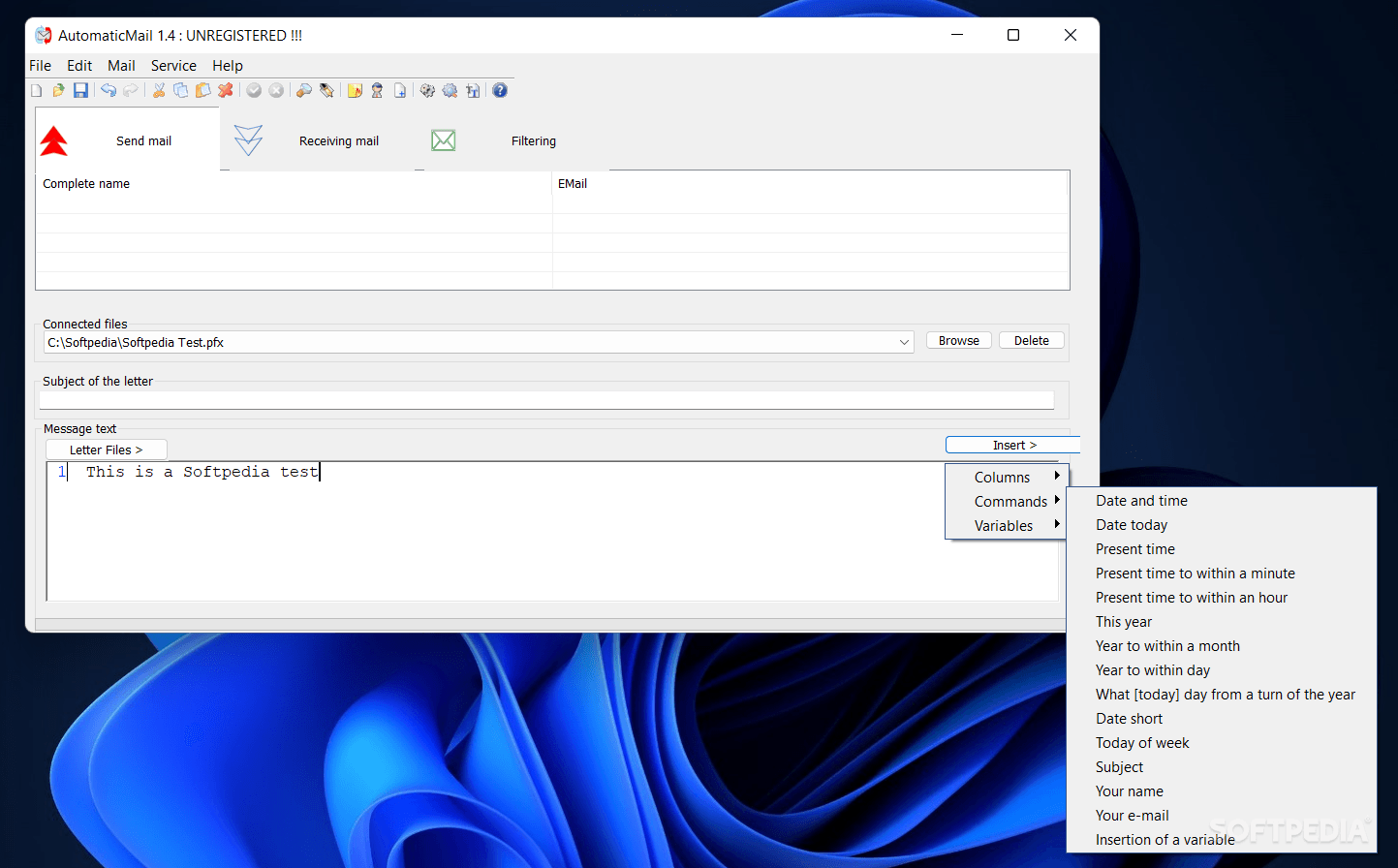Click the person figure toolbar icon
1398x868 pixels.
pos(377,90)
